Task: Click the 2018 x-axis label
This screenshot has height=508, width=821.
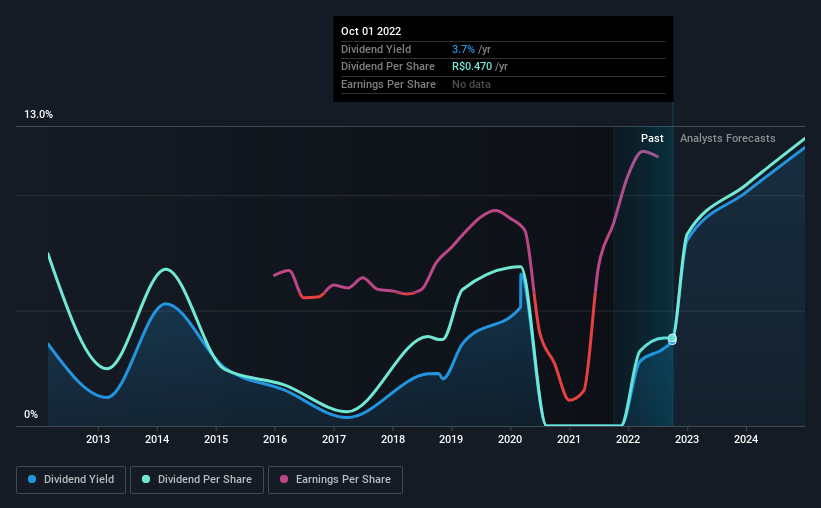Action: click(x=393, y=439)
